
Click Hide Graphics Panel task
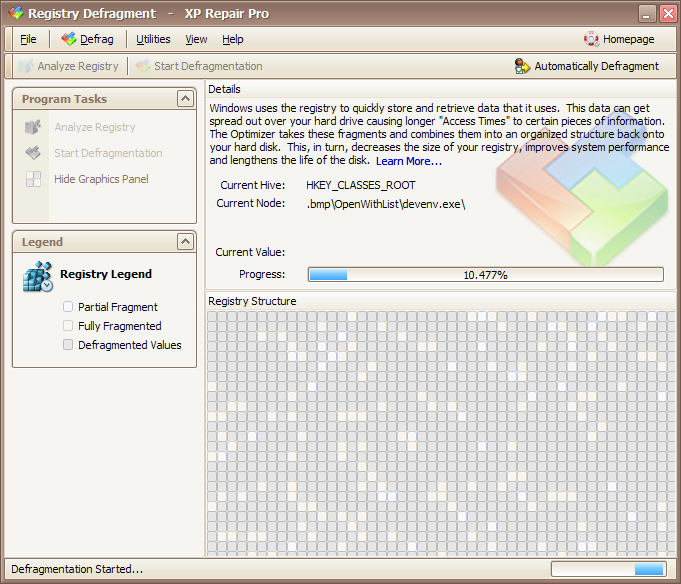tap(101, 179)
